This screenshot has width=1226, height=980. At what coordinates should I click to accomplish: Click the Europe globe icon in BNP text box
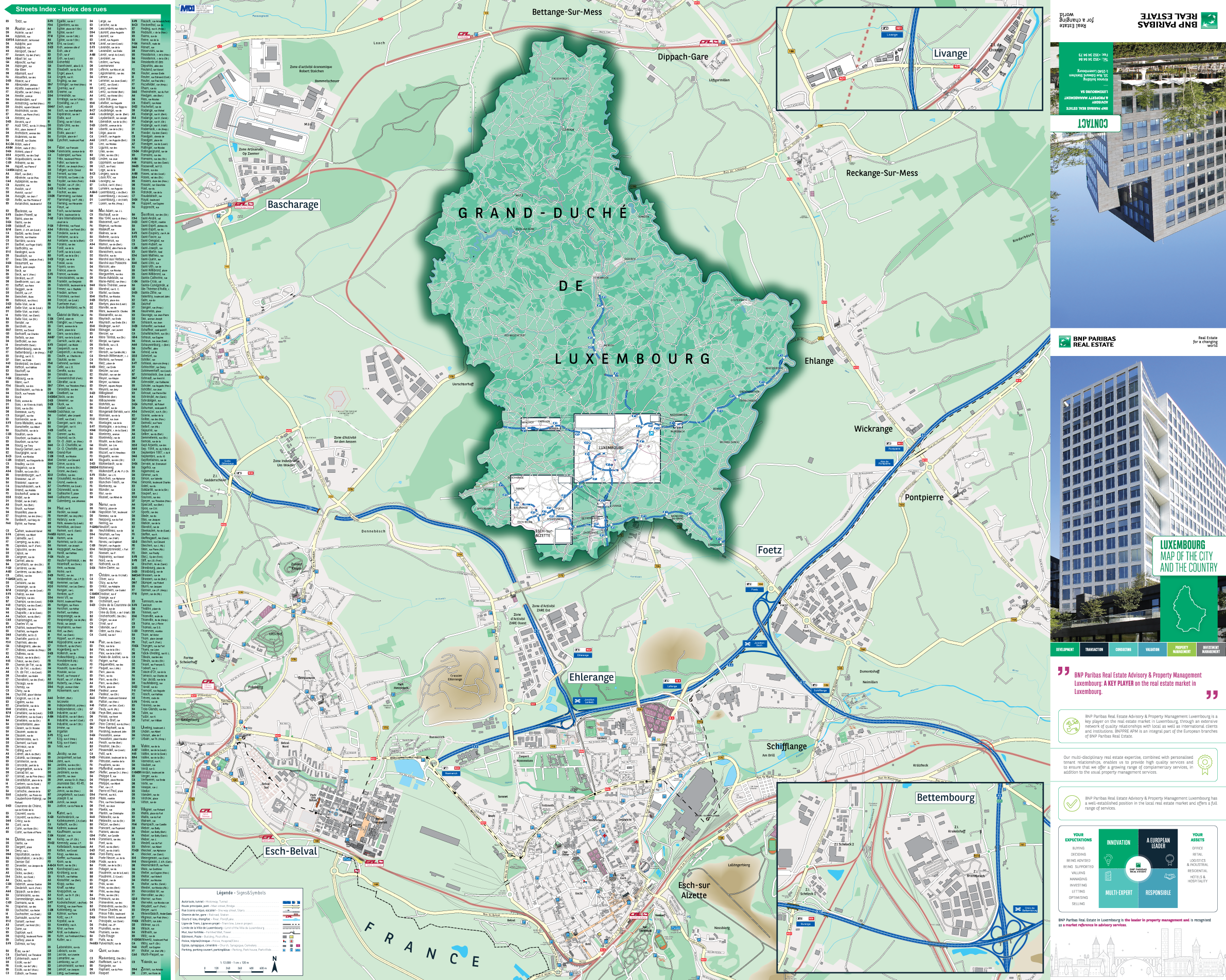point(1071,726)
